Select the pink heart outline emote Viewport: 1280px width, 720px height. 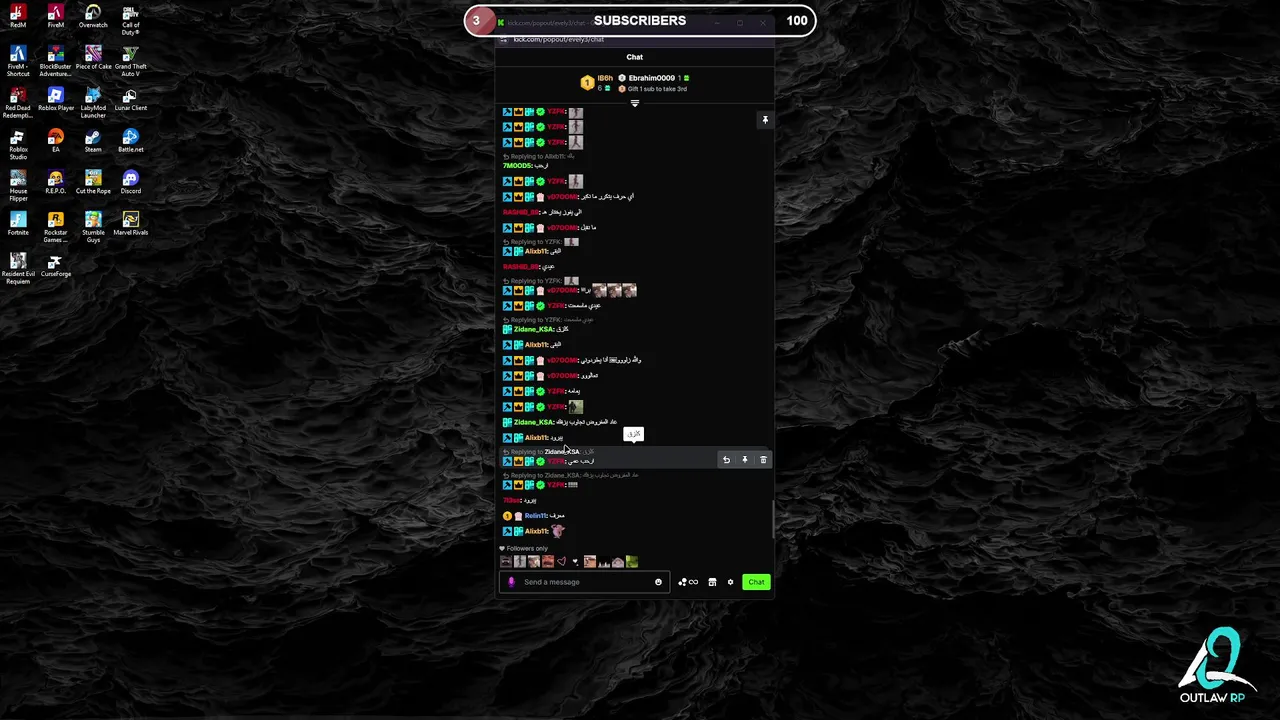click(x=561, y=562)
